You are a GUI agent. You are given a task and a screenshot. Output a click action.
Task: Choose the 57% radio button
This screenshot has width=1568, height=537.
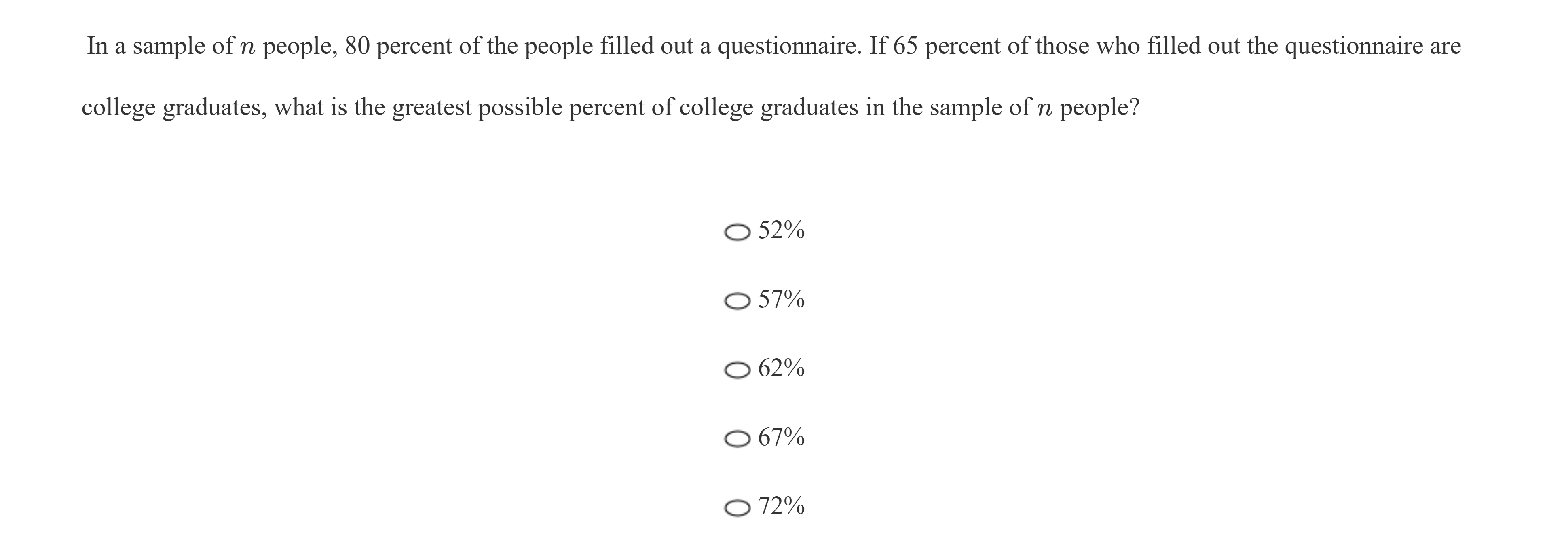pos(737,301)
